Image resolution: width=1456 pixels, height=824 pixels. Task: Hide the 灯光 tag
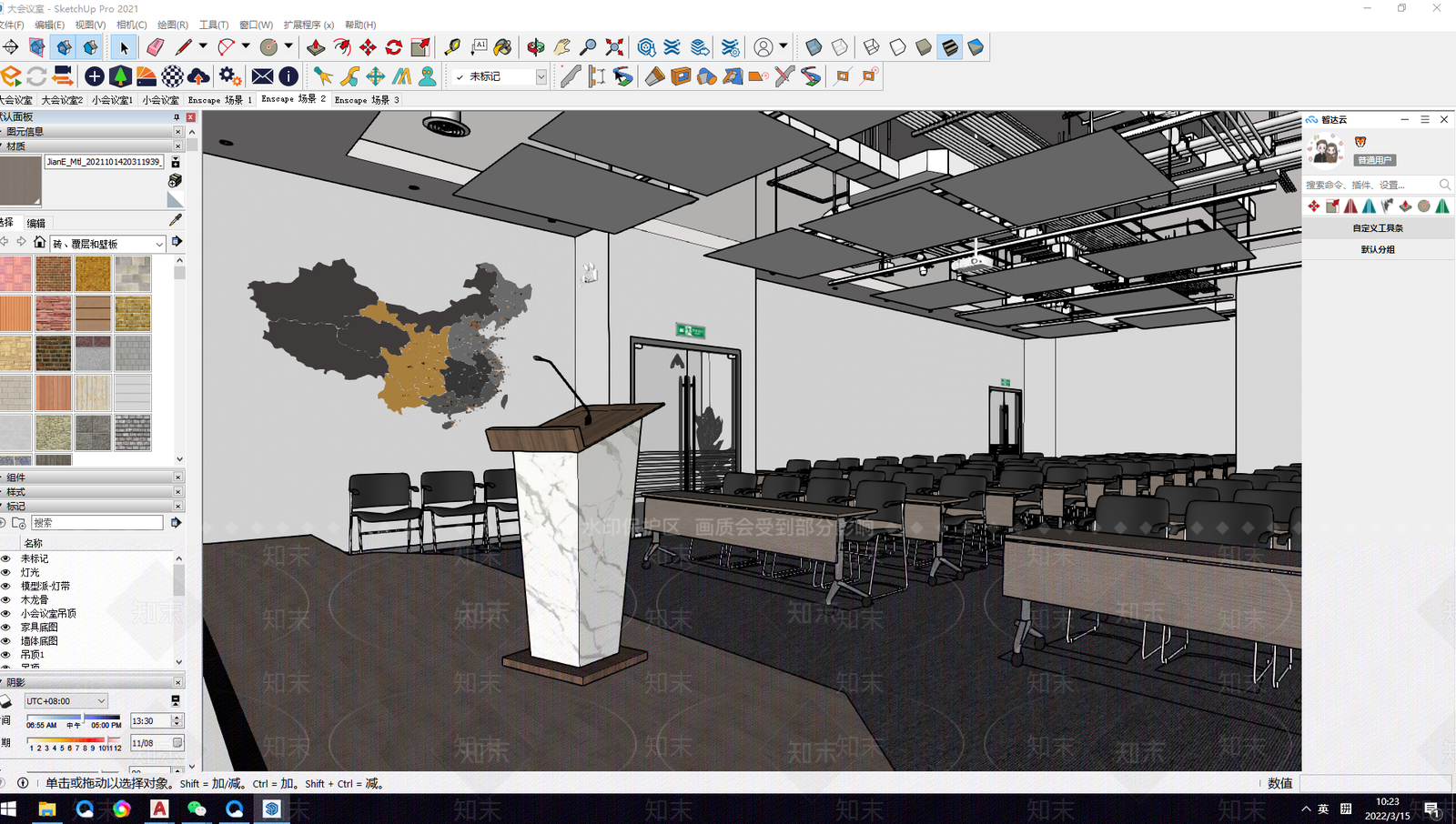point(5,572)
